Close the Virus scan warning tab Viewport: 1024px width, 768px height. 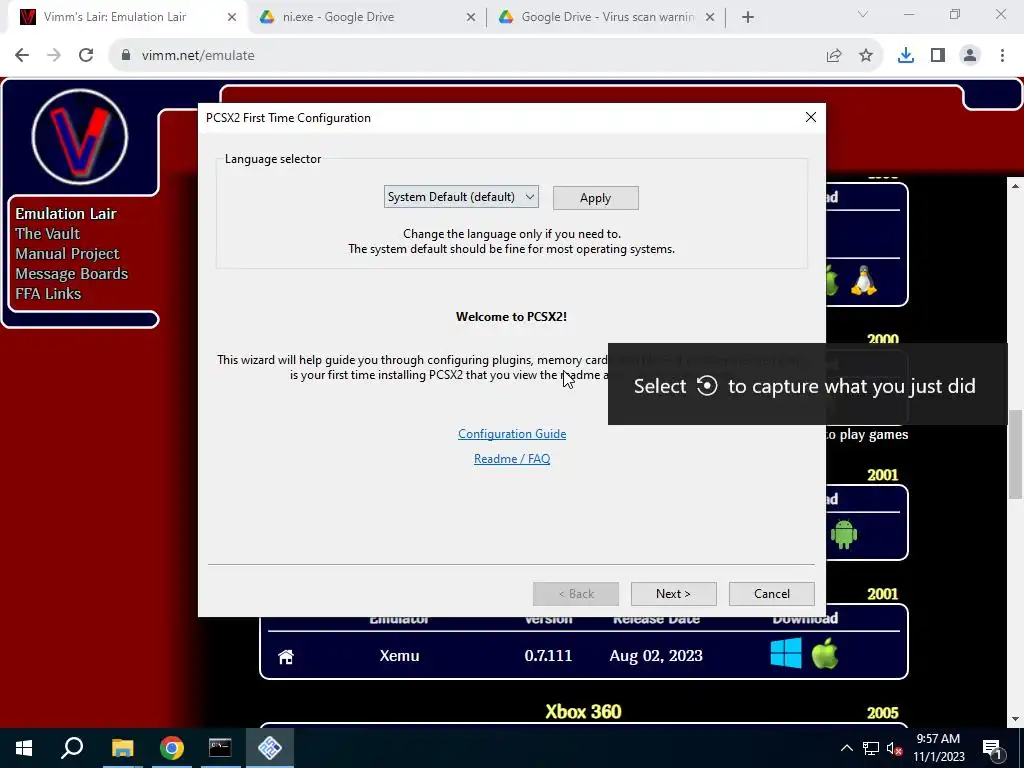coord(710,17)
